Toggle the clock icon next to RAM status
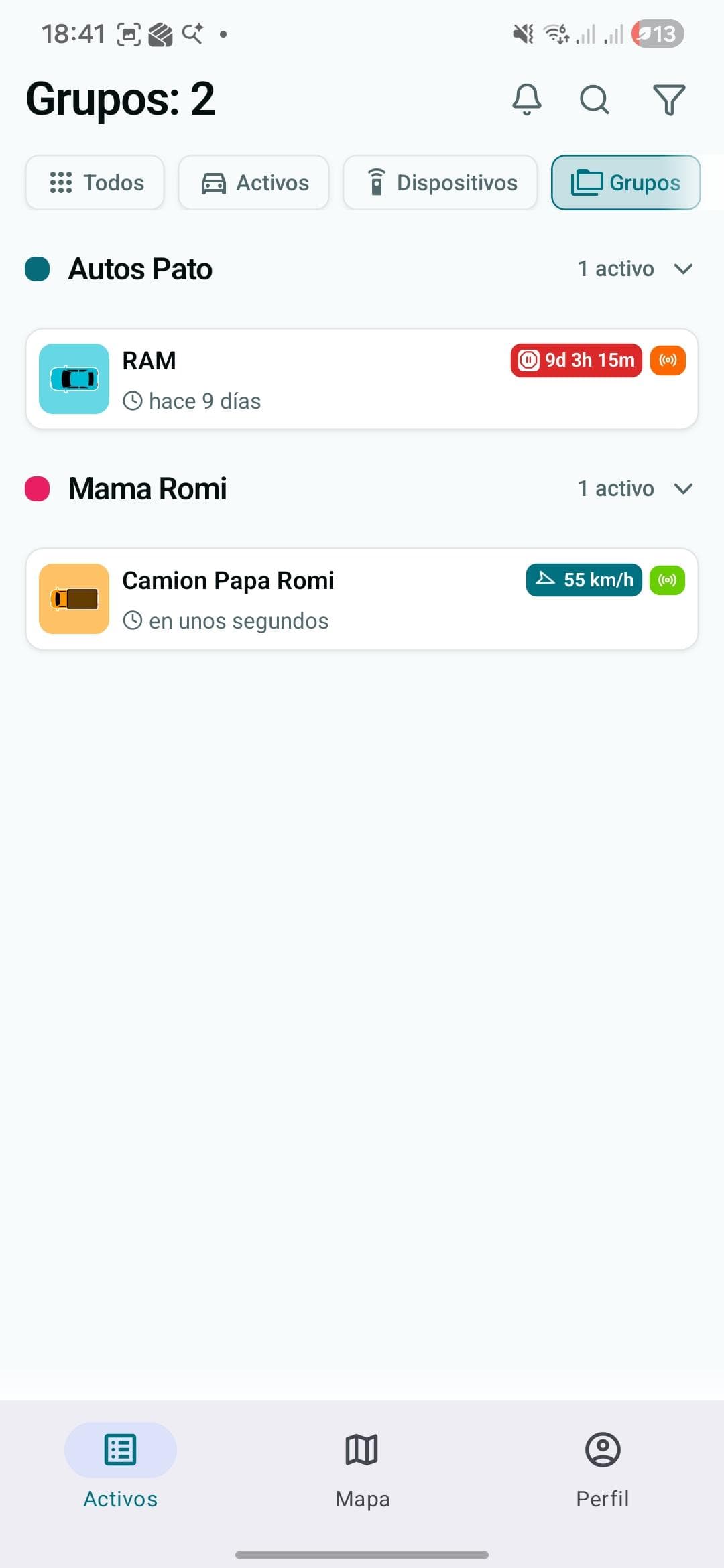The height and width of the screenshot is (1568, 724). pyautogui.click(x=133, y=401)
